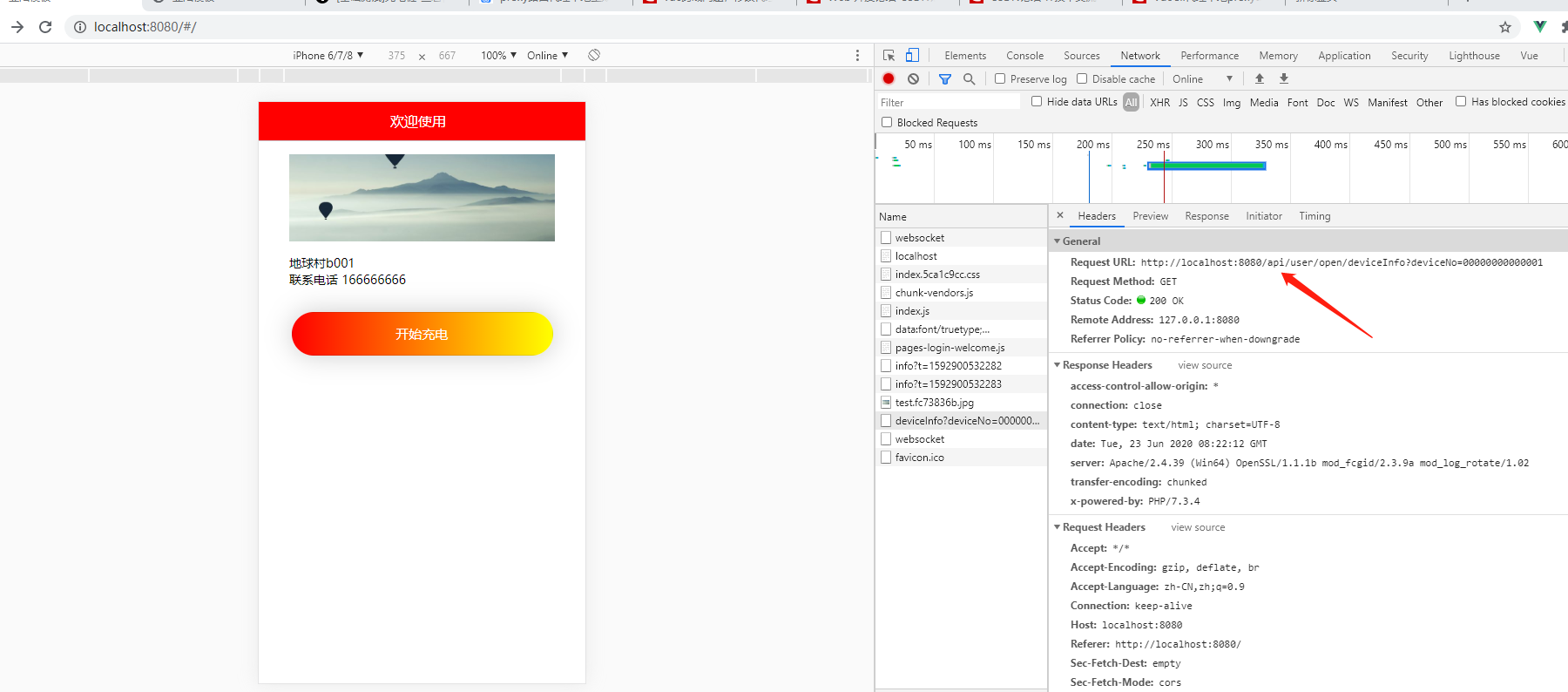Check Hide data URLs option
The height and width of the screenshot is (692, 1568).
(1037, 101)
